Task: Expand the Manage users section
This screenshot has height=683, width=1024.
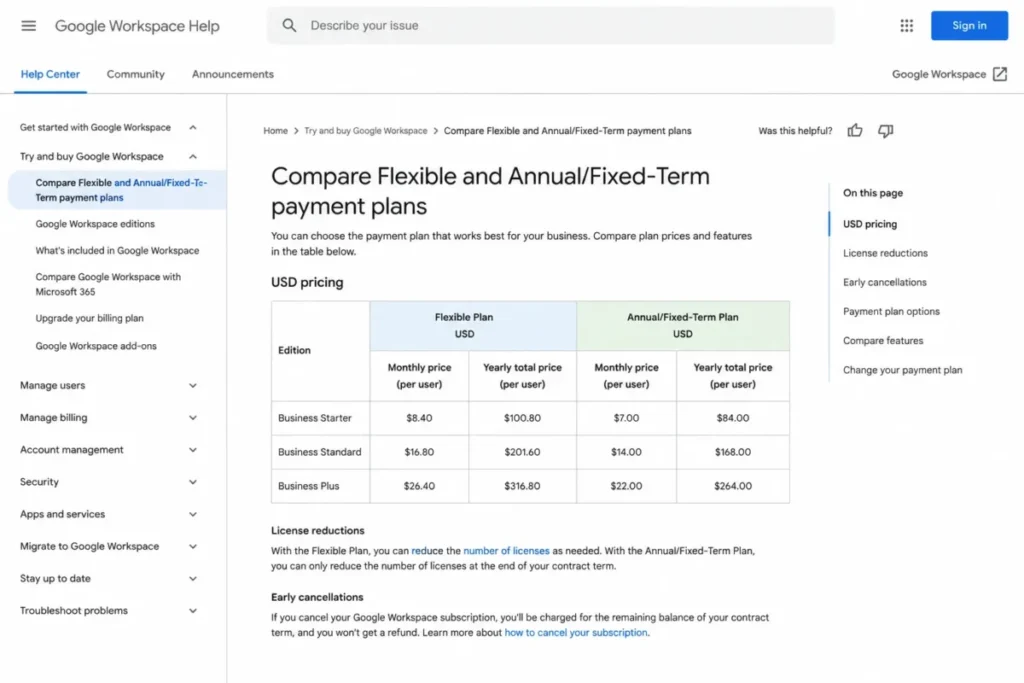Action: pyautogui.click(x=108, y=385)
